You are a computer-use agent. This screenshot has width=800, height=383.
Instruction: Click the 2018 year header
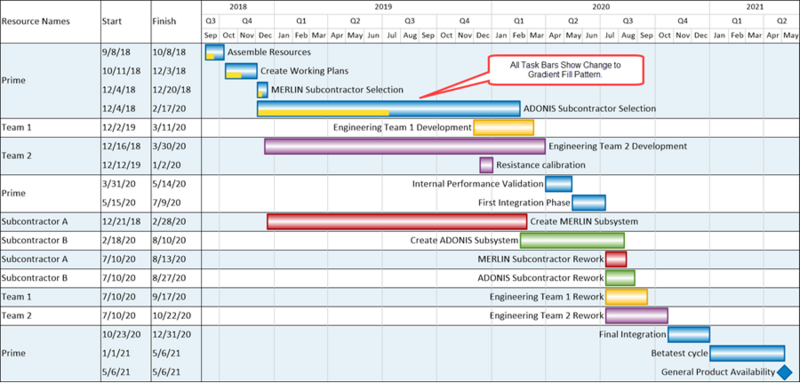tap(238, 7)
